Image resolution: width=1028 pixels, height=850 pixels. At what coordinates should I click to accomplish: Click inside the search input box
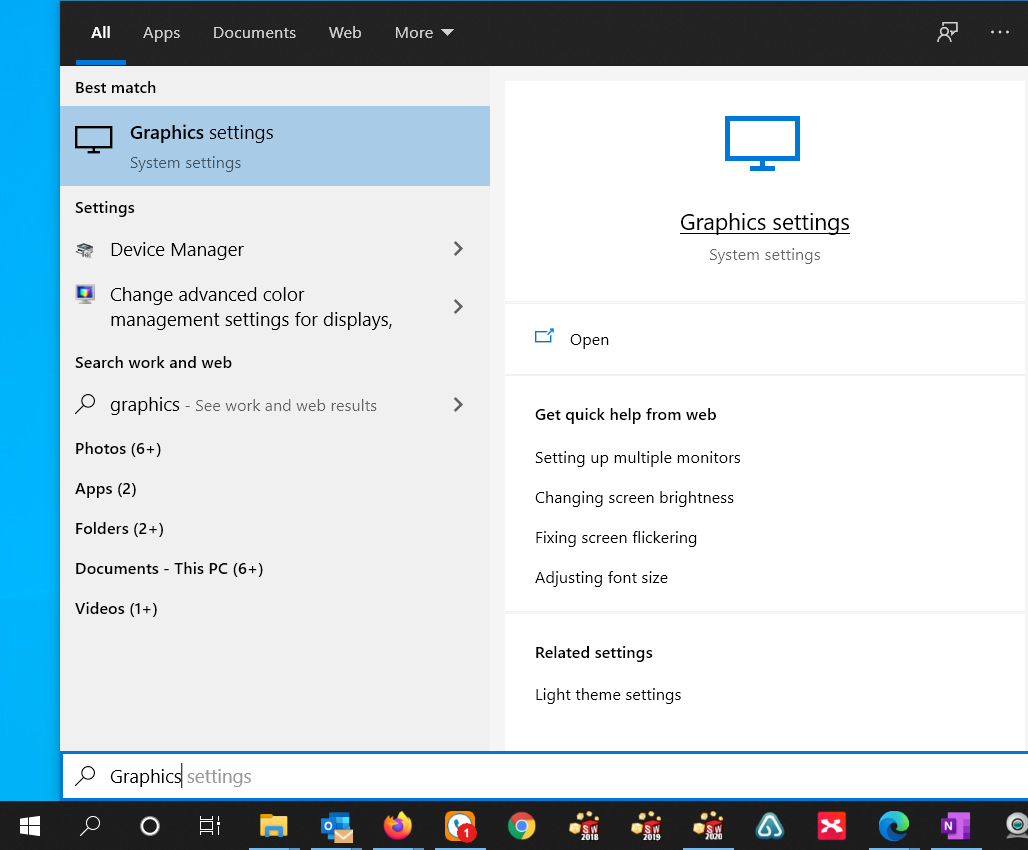click(x=300, y=776)
